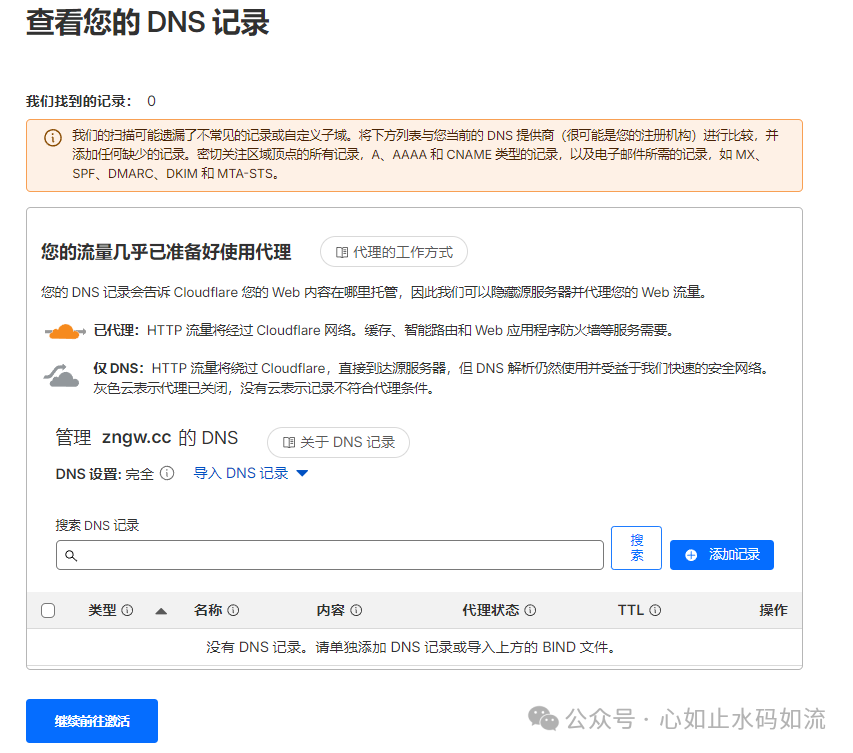Click the info icon next to DNS 设置 完全
The width and height of the screenshot is (853, 753).
pyautogui.click(x=167, y=473)
